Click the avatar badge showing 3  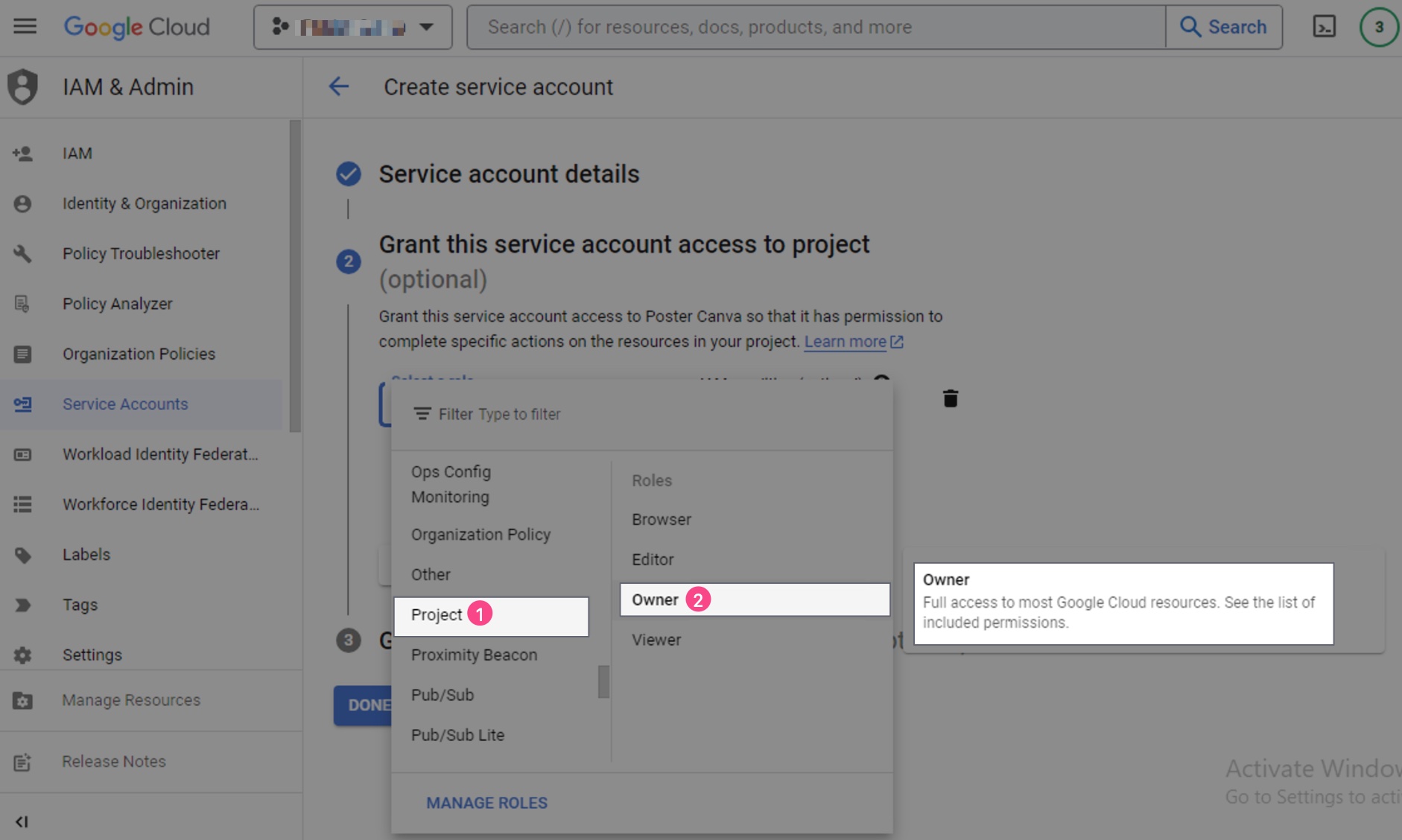click(x=1380, y=27)
